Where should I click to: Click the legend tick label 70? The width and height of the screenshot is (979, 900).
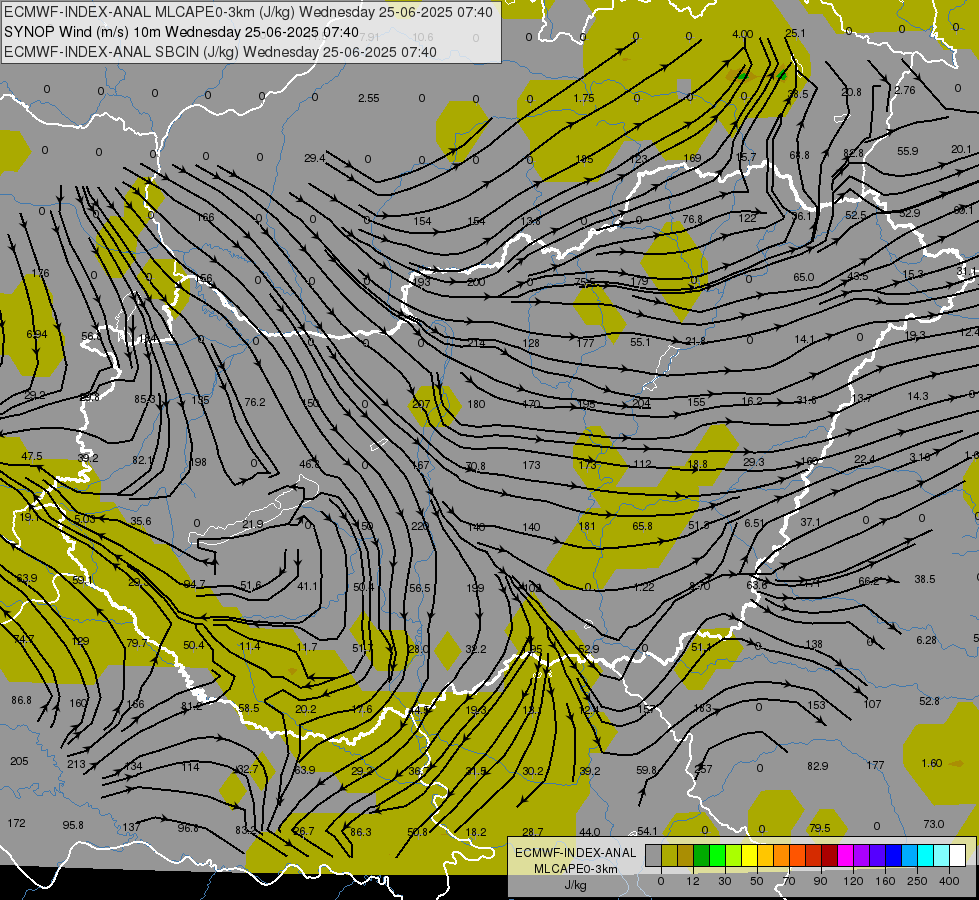[788, 881]
